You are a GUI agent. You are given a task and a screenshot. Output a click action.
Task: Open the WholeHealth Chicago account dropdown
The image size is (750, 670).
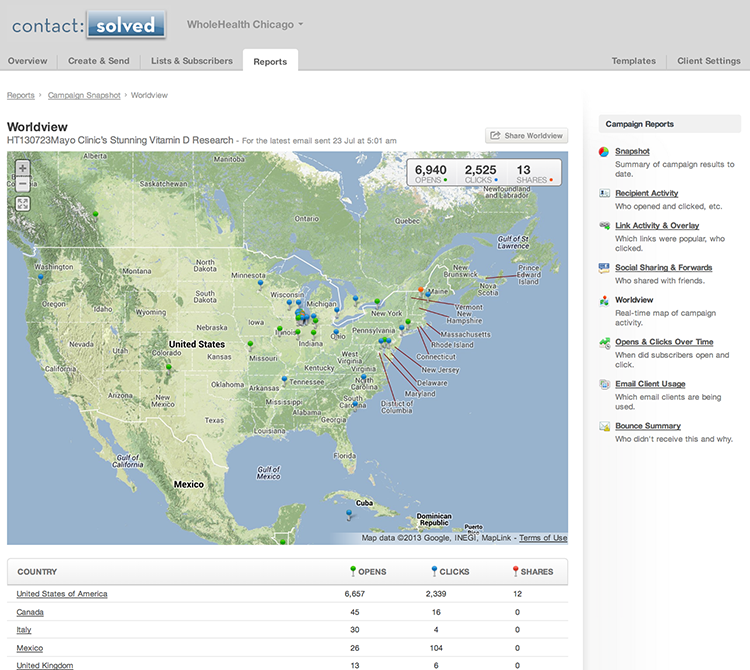[245, 24]
